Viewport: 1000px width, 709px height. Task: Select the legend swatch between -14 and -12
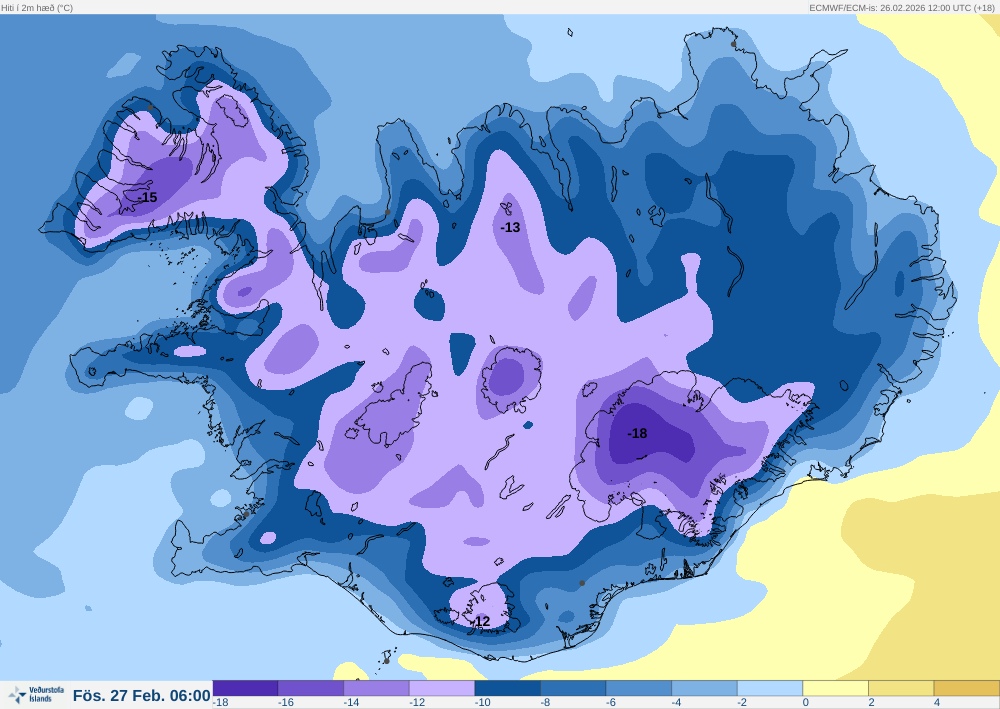[x=377, y=688]
